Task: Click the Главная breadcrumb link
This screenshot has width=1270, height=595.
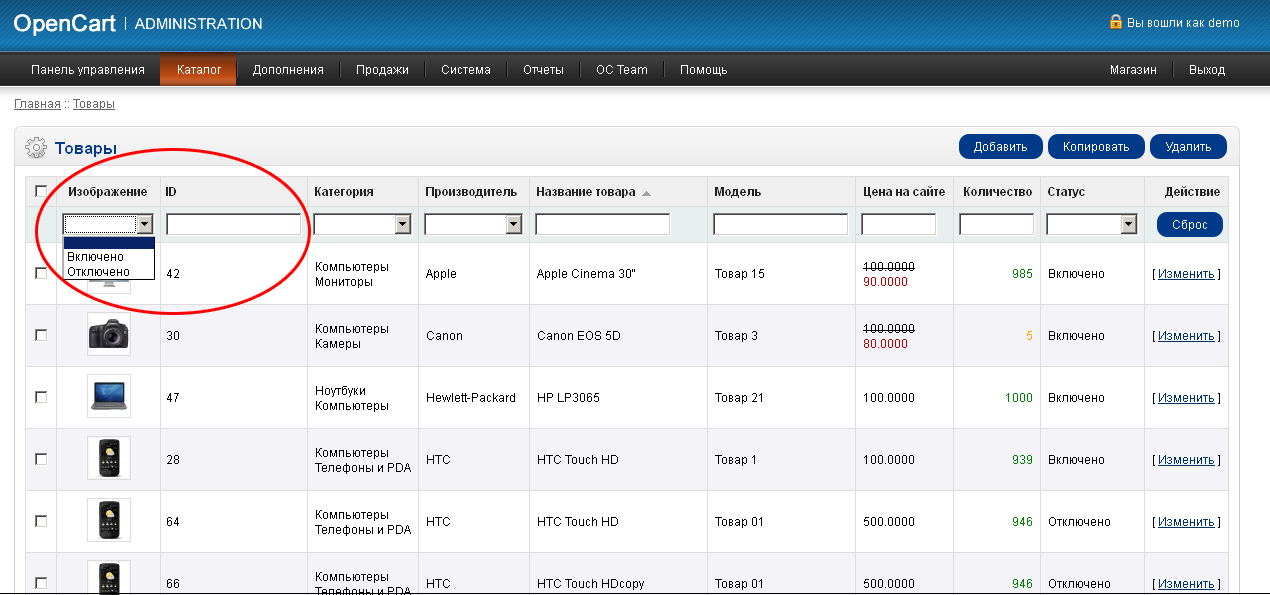Action: tap(37, 104)
